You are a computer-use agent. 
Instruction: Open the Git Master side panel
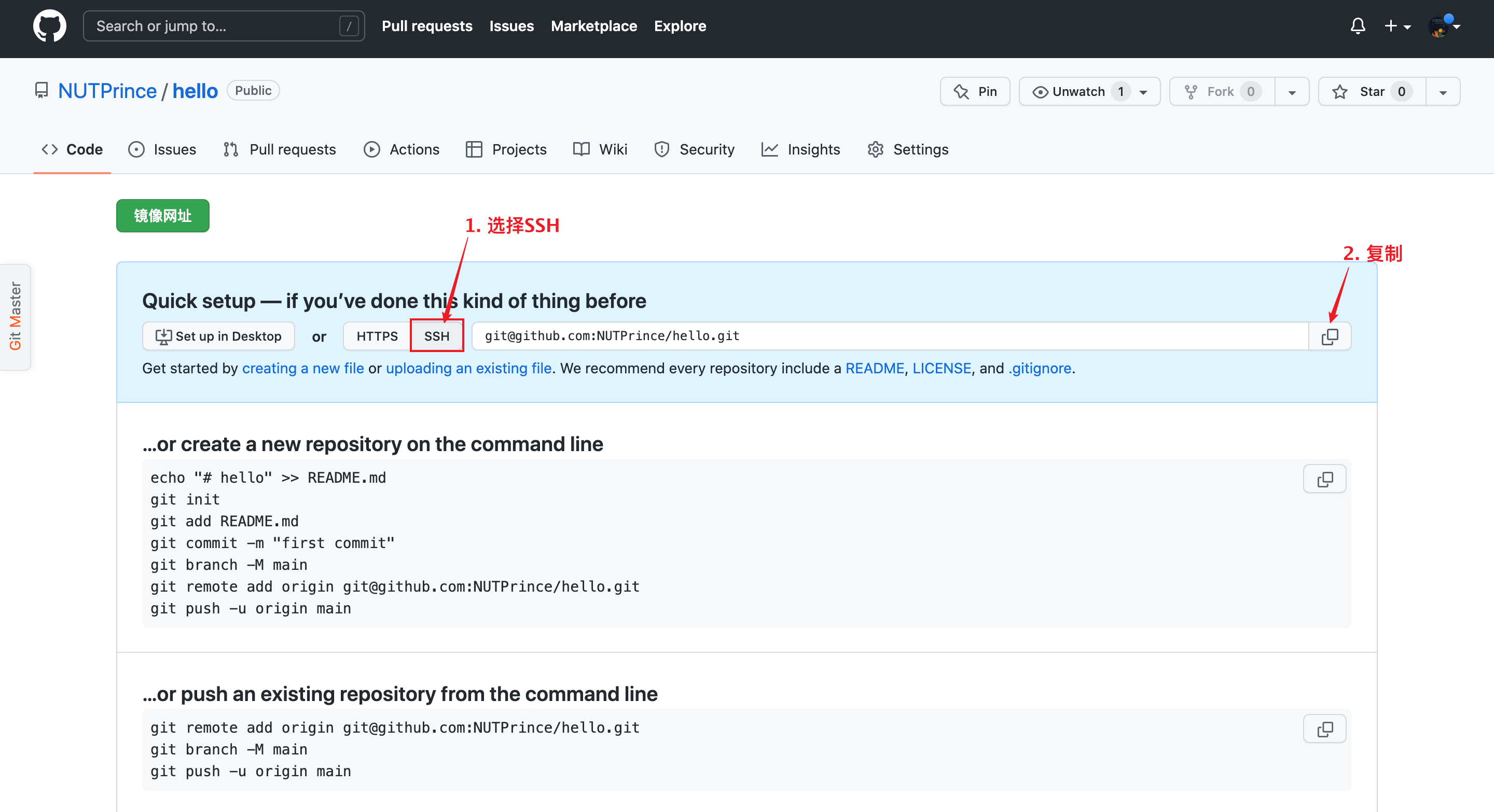[15, 316]
